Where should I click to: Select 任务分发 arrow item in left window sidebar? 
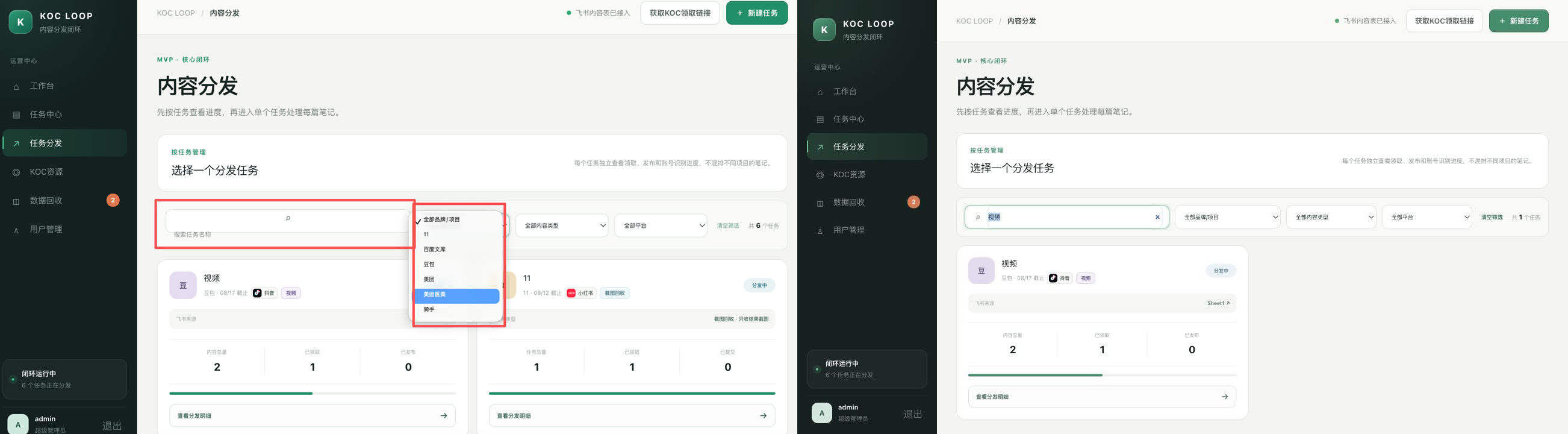(64, 143)
